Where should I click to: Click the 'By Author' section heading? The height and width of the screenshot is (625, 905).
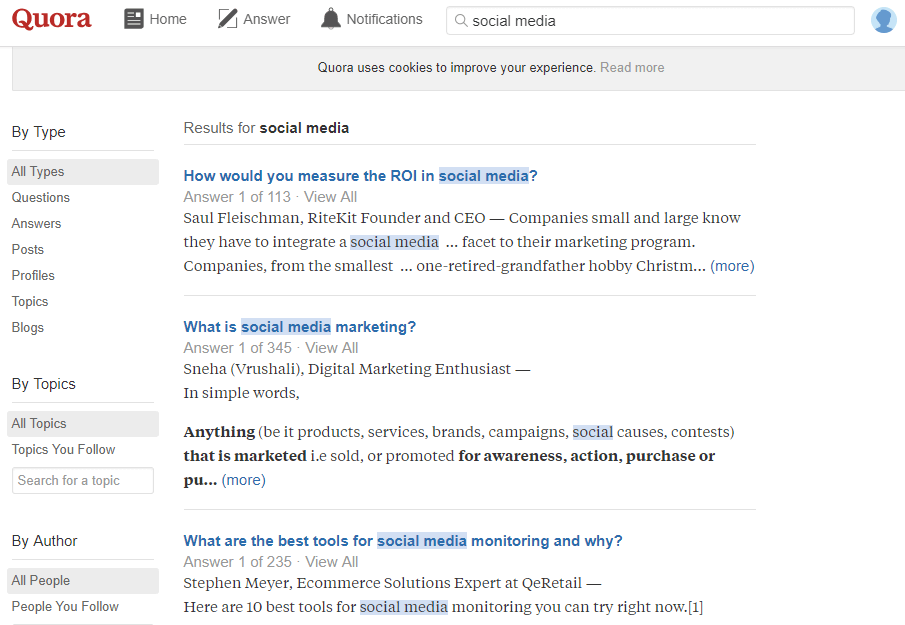44,541
